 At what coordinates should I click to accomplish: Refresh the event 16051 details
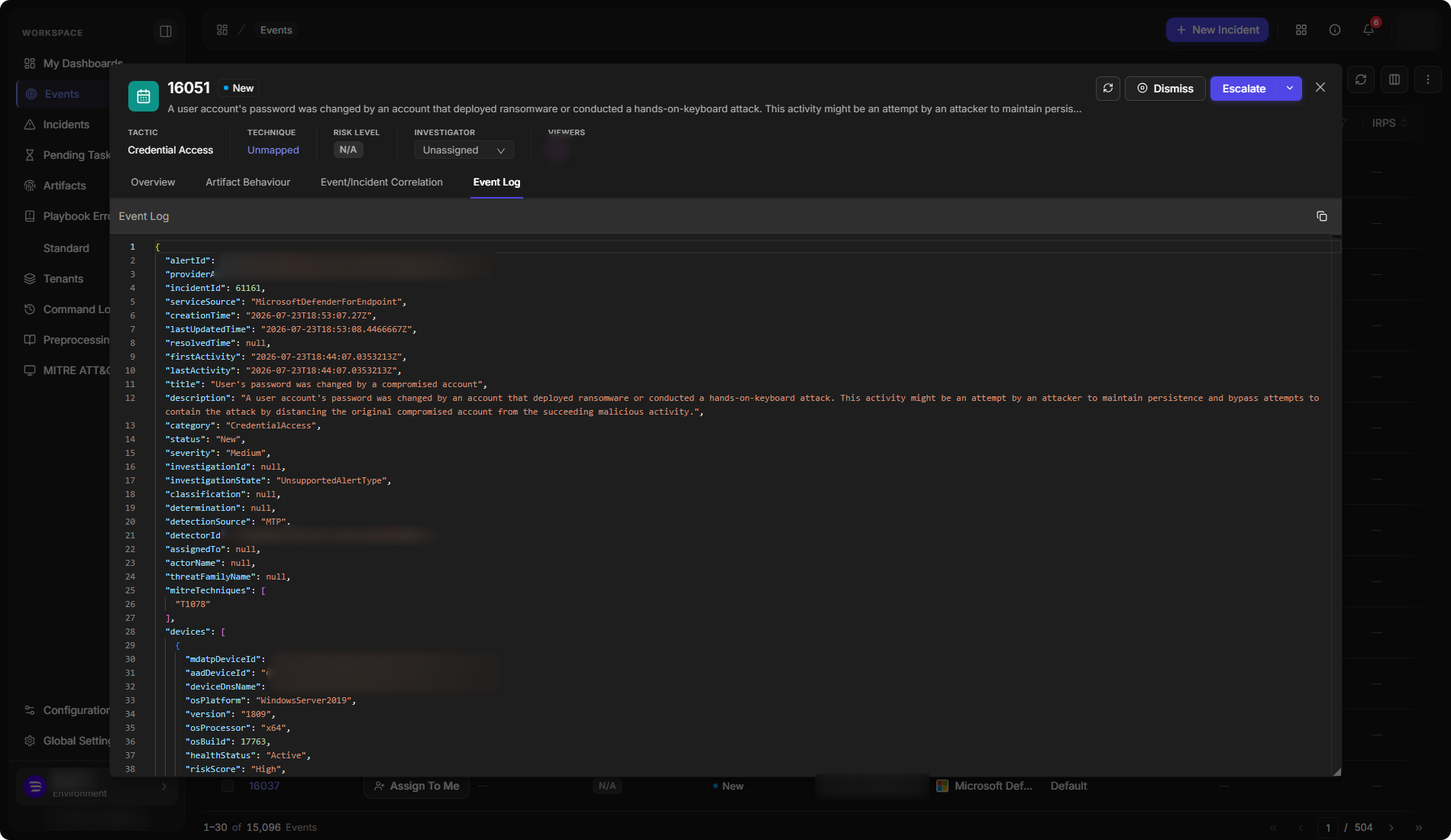click(x=1108, y=89)
